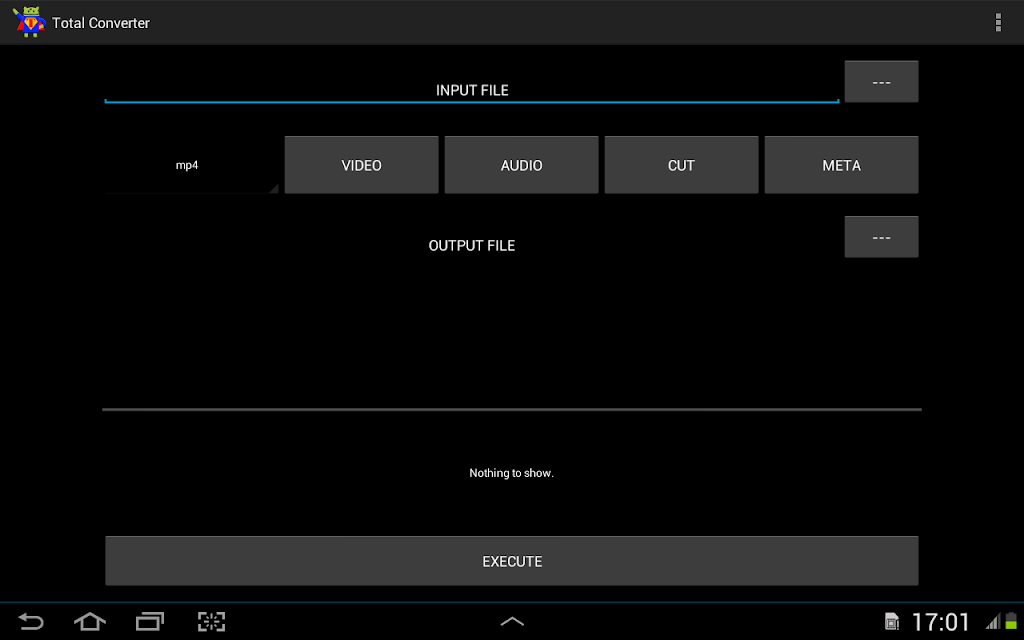Browse for the input file with the --- button
Screen dimensions: 1024x640
pyautogui.click(x=881, y=82)
